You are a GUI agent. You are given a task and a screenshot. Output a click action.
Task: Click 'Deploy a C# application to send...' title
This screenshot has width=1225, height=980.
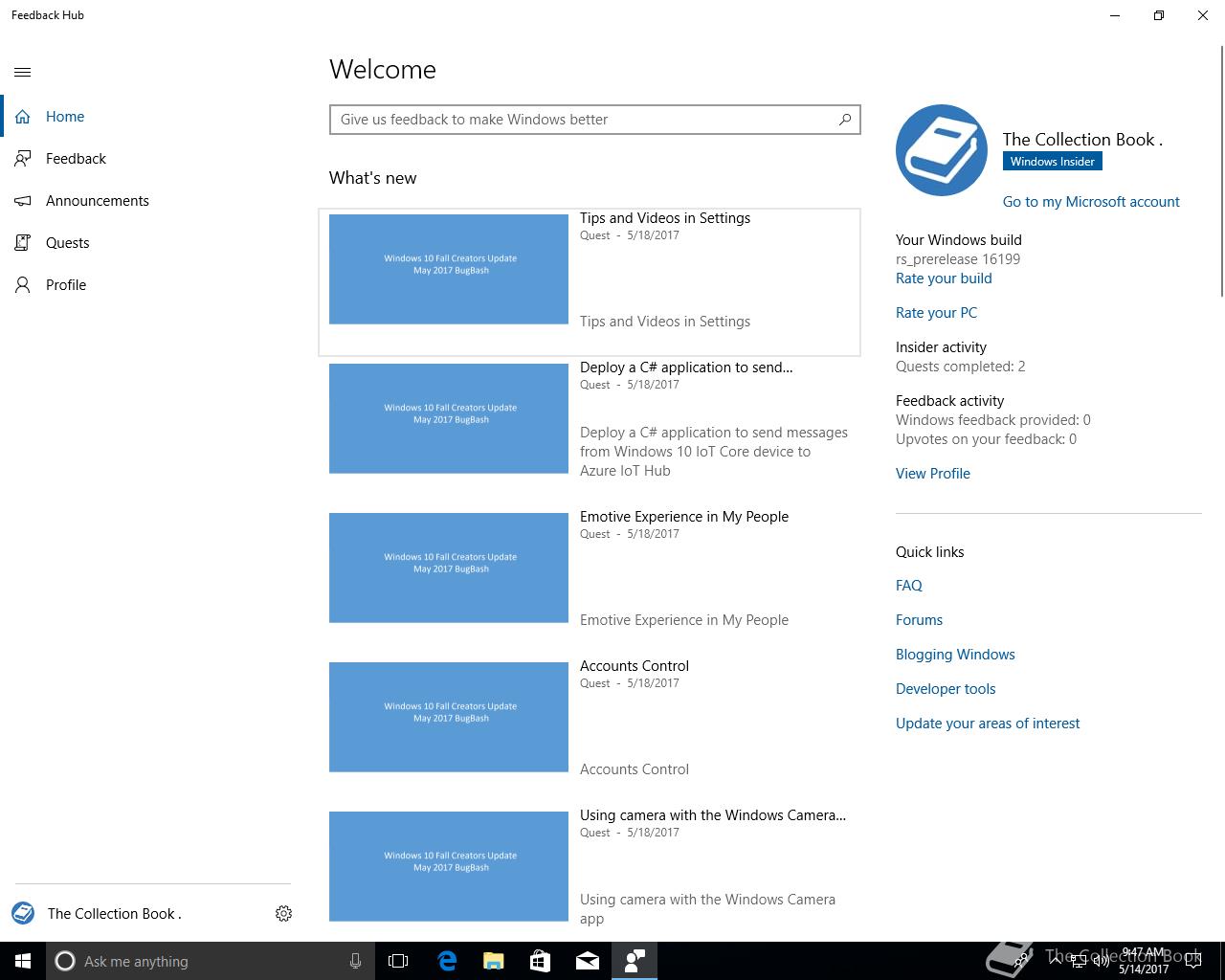pyautogui.click(x=686, y=367)
